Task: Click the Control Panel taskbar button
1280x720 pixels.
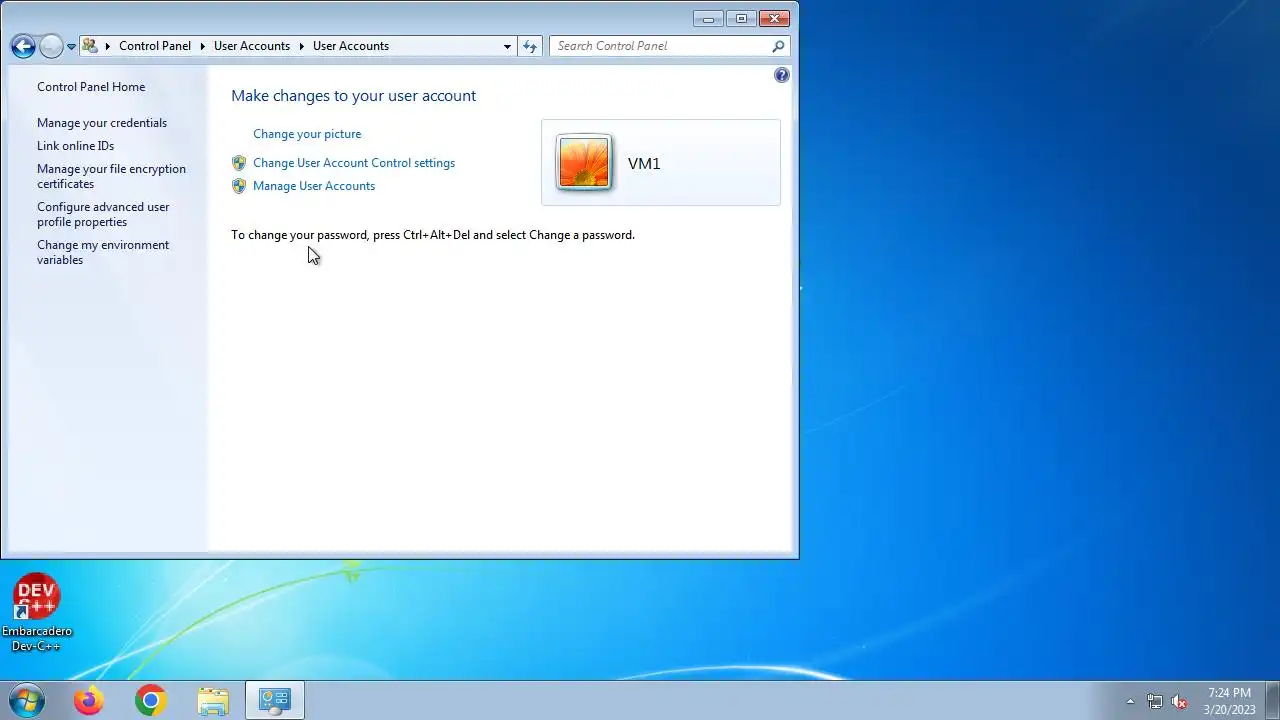Action: tap(275, 701)
